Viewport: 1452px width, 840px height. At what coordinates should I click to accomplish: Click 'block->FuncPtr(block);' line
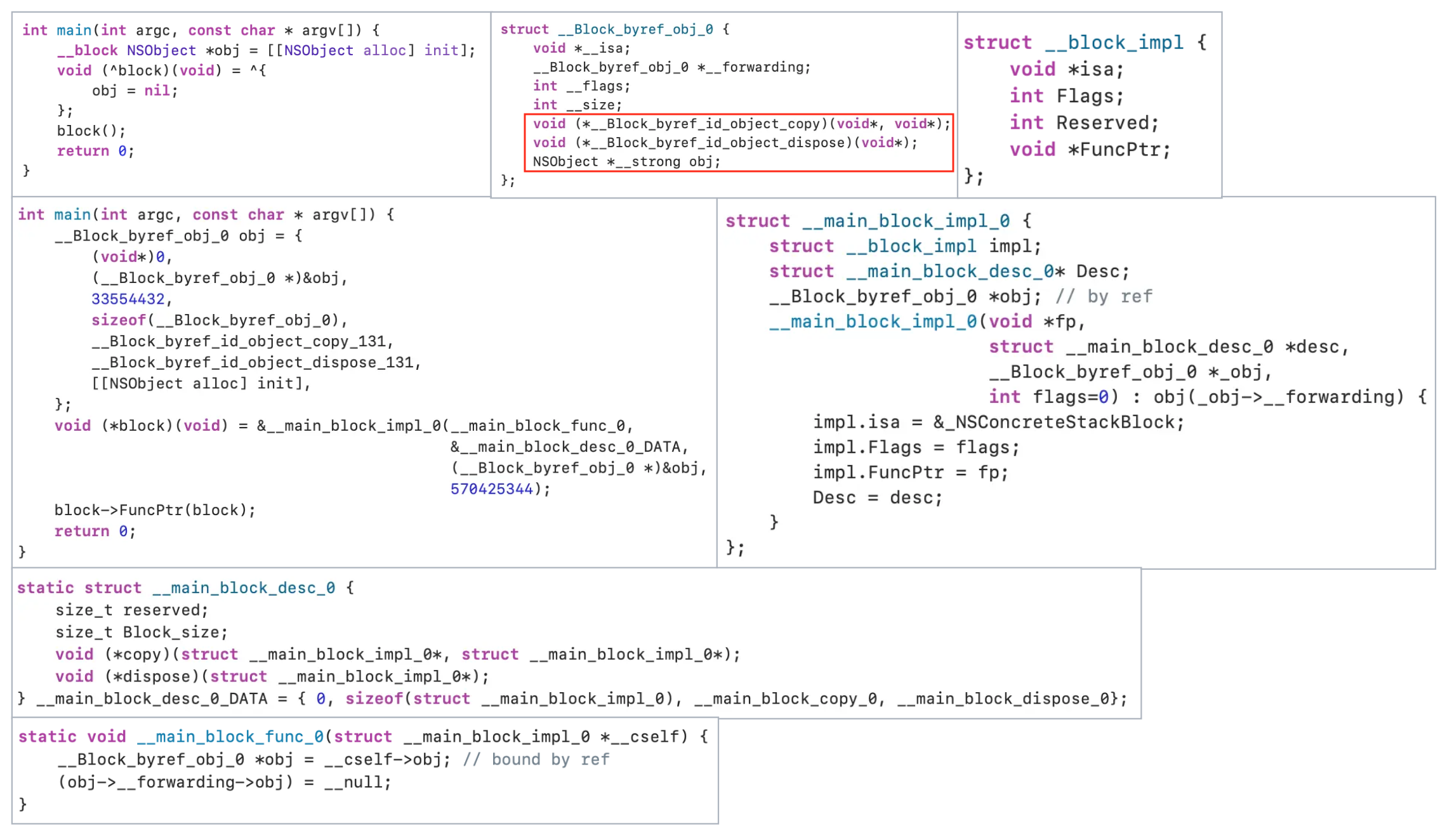pos(155,510)
